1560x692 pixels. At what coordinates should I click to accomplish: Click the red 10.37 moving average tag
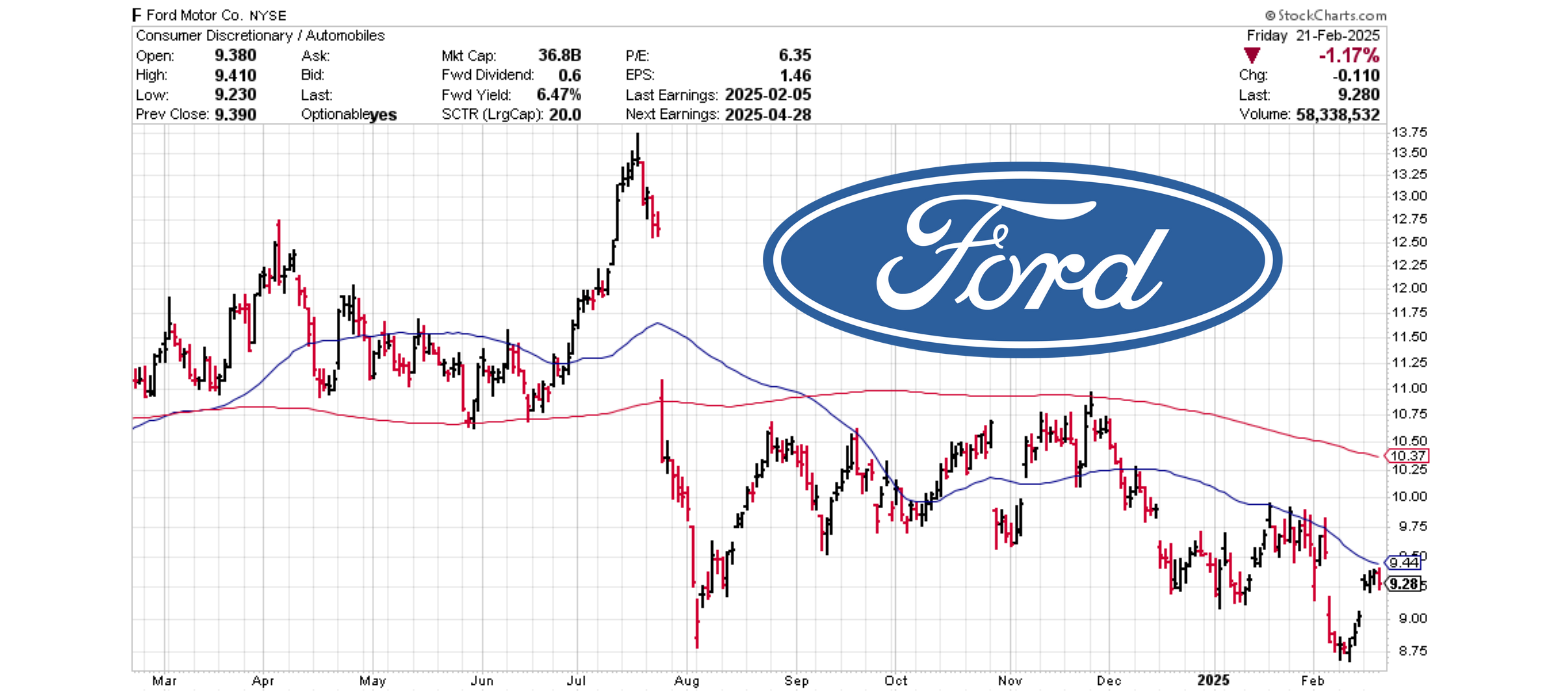1408,456
